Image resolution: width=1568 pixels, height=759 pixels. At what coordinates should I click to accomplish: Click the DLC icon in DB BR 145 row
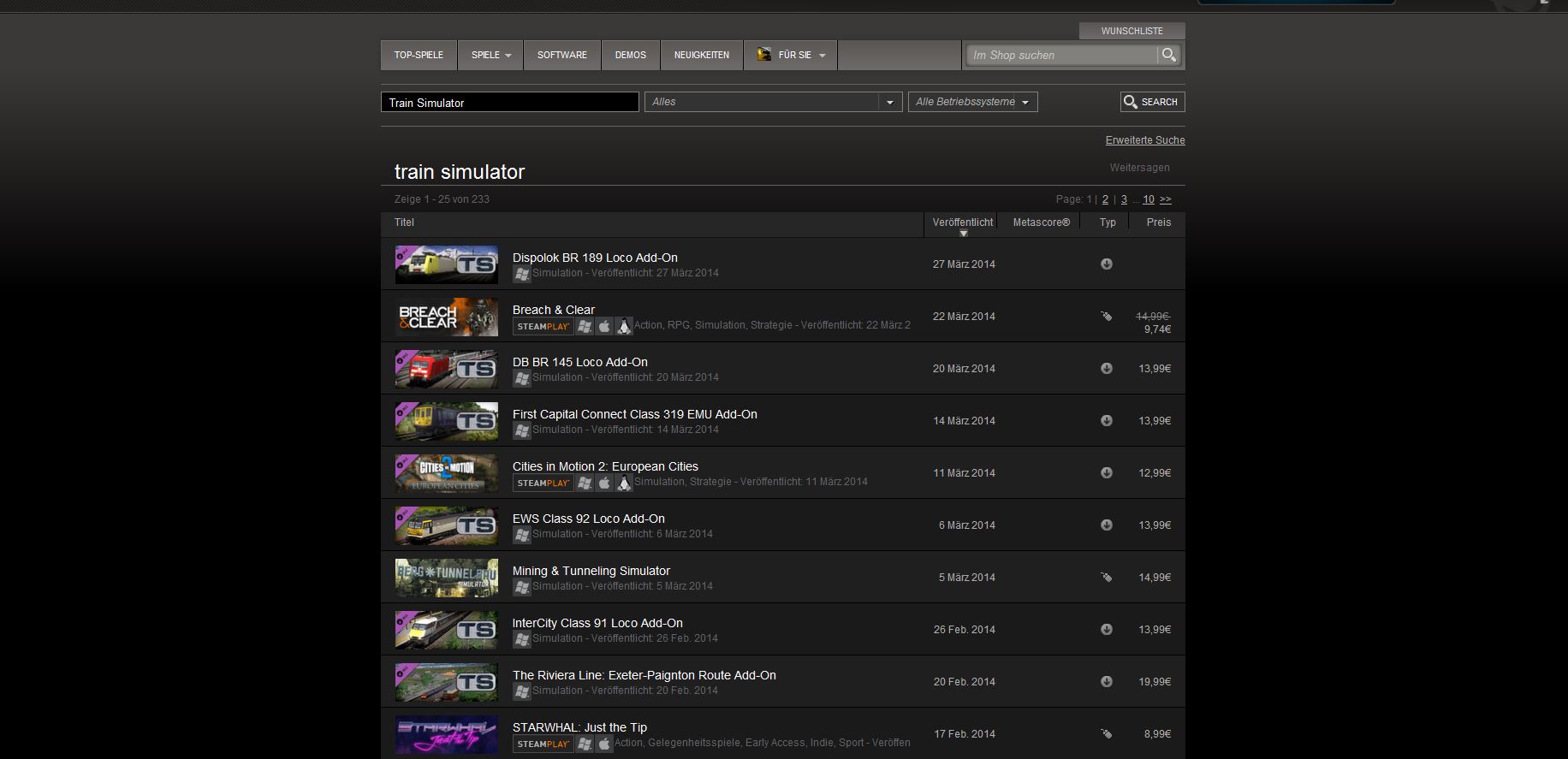[1107, 368]
